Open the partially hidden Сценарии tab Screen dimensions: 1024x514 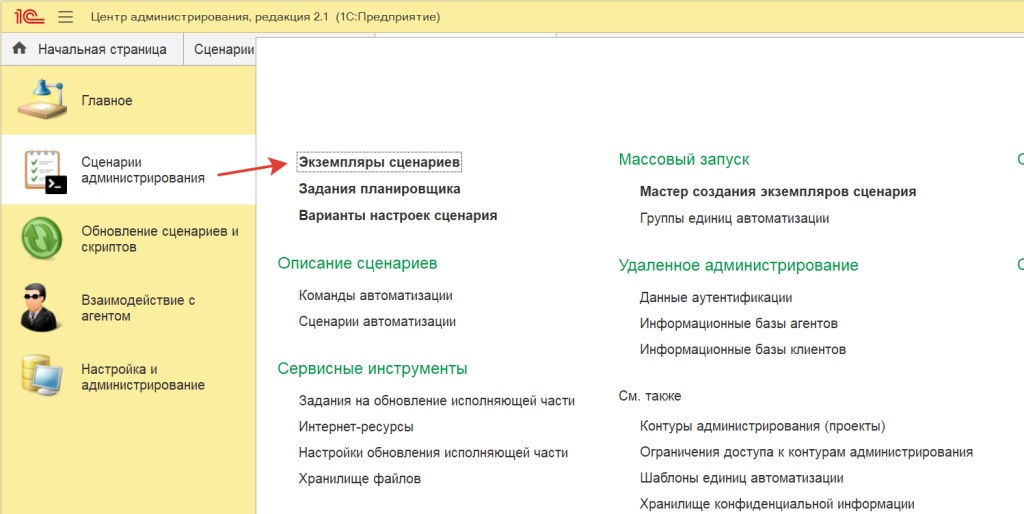(x=222, y=49)
